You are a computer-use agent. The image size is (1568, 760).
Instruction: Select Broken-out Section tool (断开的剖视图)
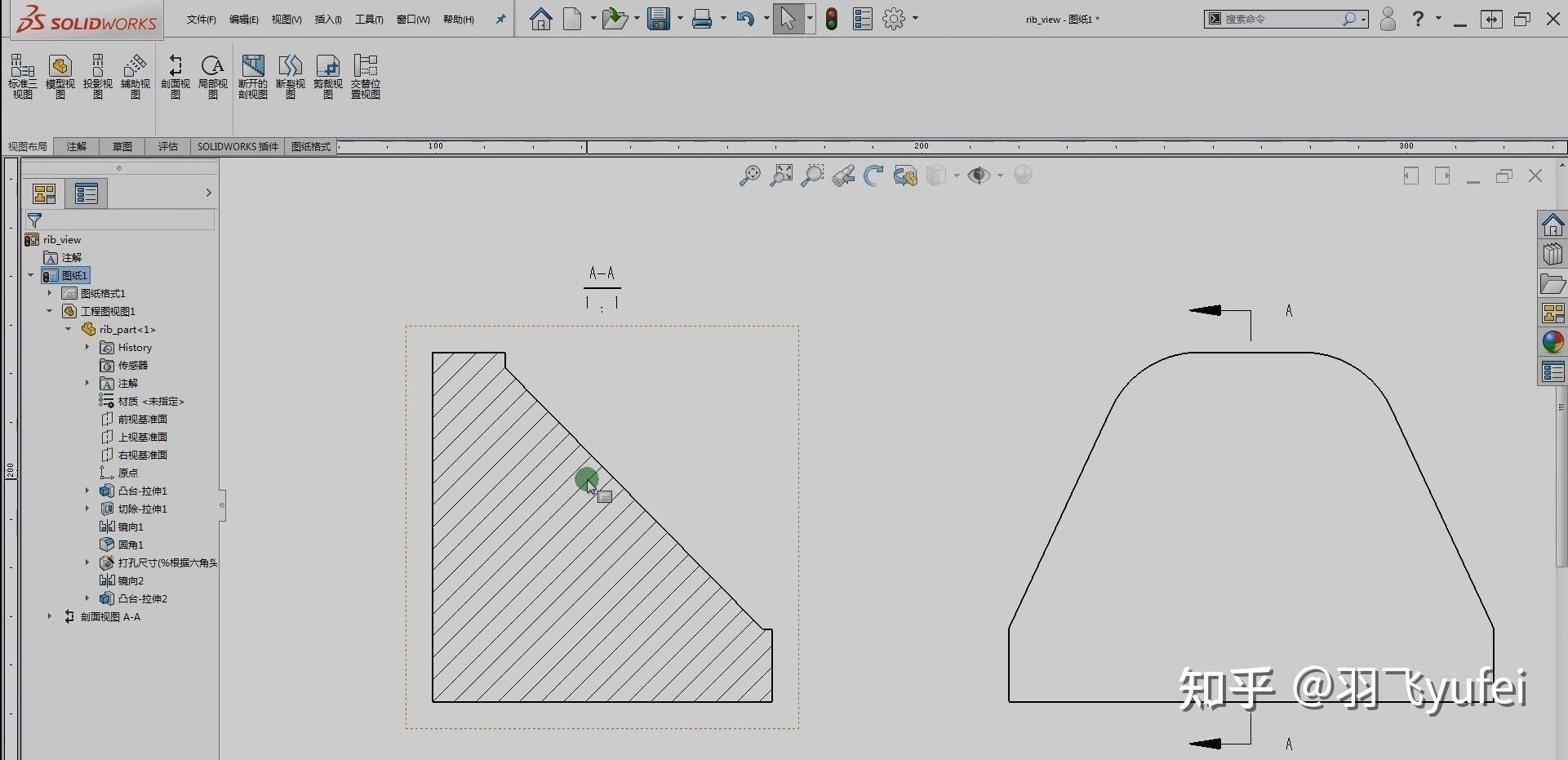(x=253, y=77)
